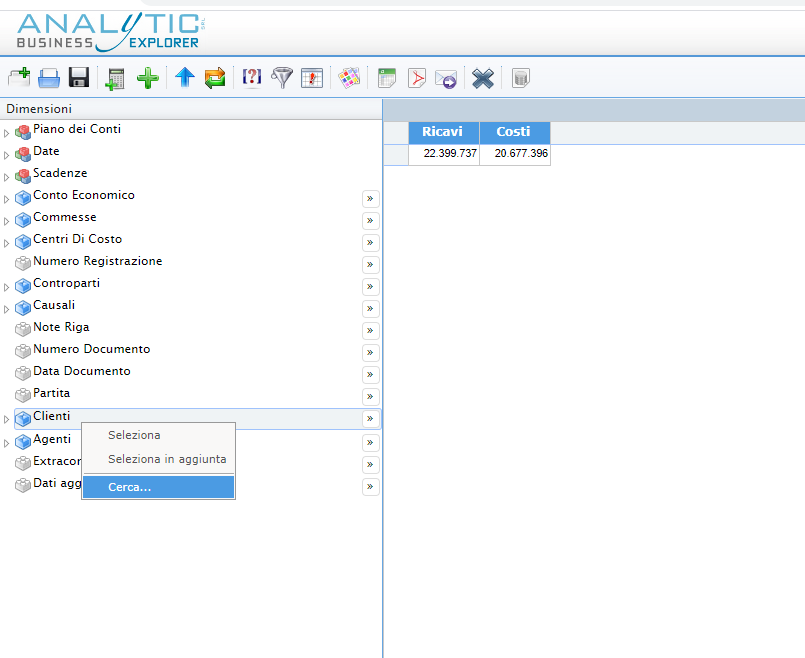
Task: Select the Ricavi column header
Action: click(443, 132)
